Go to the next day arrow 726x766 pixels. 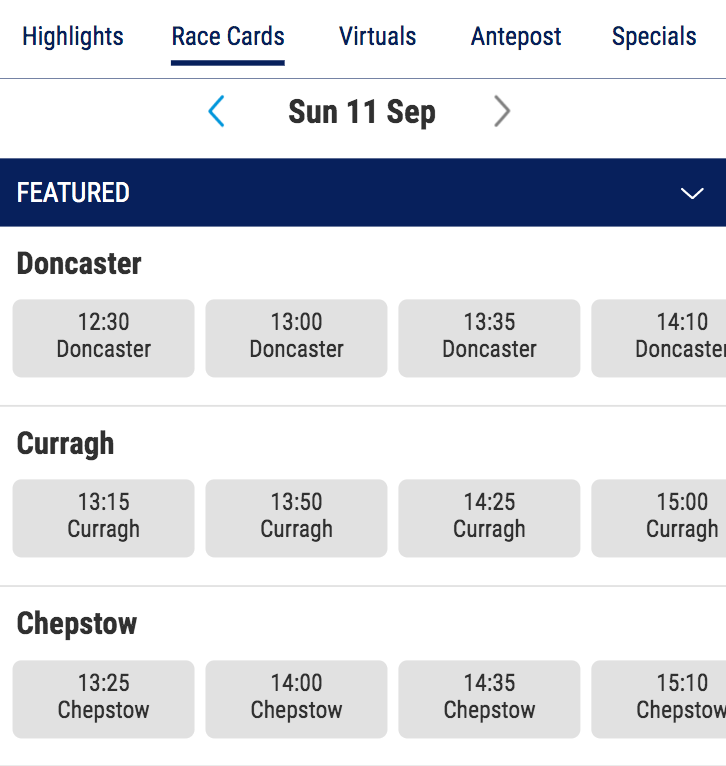(501, 111)
